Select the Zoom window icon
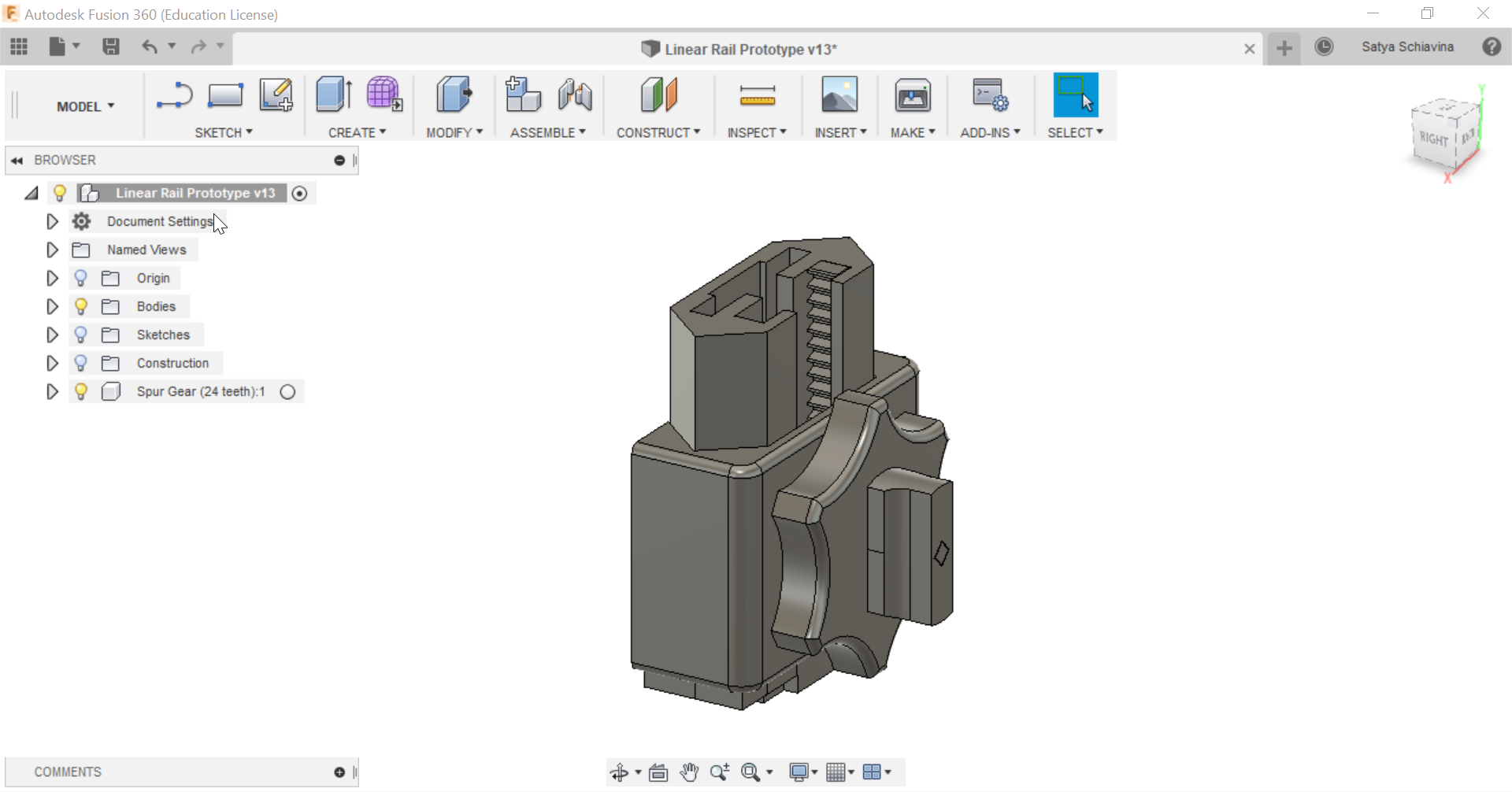Screen dimensions: 1512x792 [x=720, y=772]
